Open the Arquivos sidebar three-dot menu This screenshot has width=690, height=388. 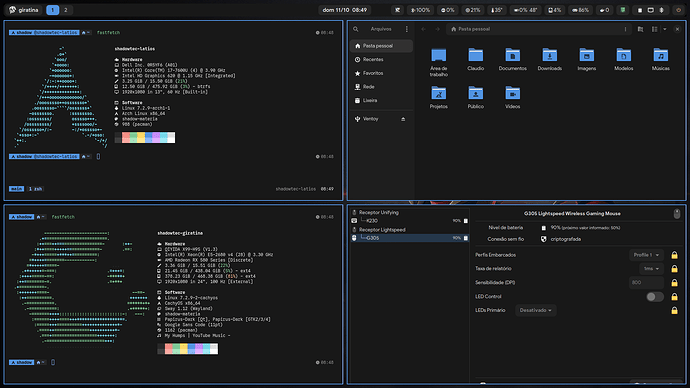(x=407, y=29)
